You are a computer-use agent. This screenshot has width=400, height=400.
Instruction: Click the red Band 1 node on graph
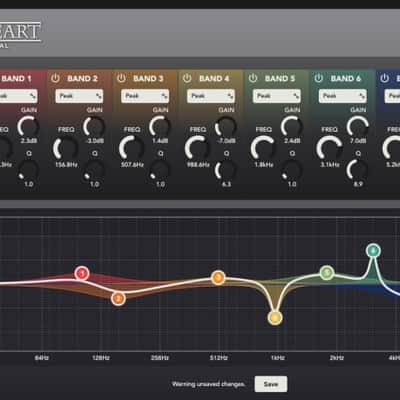pyautogui.click(x=82, y=273)
